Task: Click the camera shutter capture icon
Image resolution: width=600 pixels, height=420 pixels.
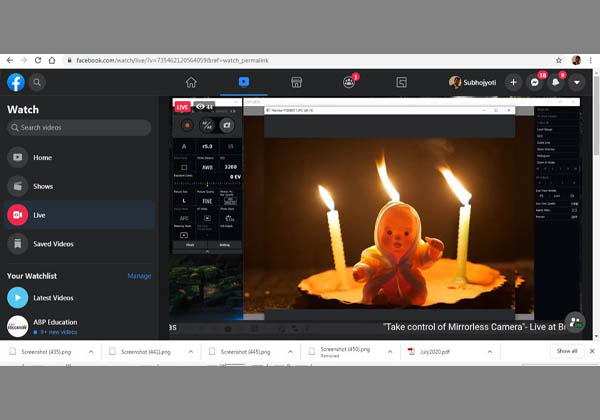Action: [x=227, y=125]
